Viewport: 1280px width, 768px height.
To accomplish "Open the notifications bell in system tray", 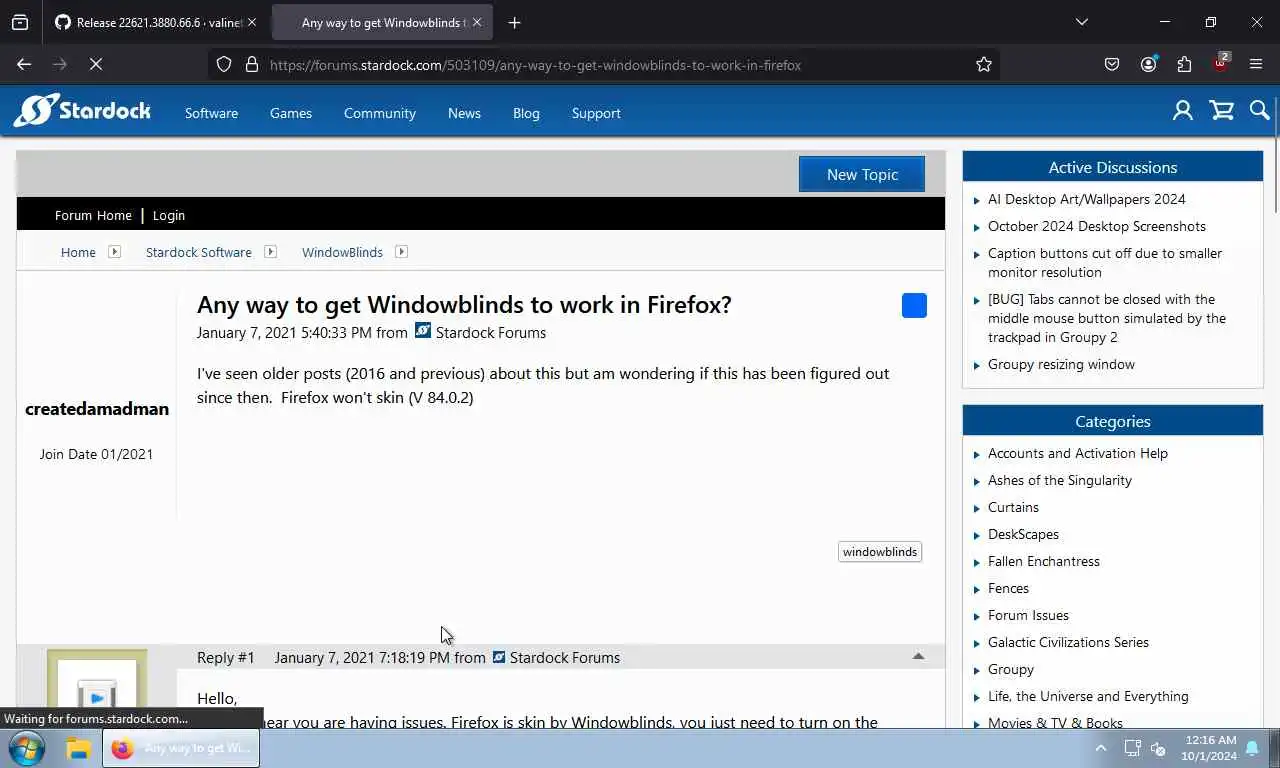I will (x=1252, y=747).
